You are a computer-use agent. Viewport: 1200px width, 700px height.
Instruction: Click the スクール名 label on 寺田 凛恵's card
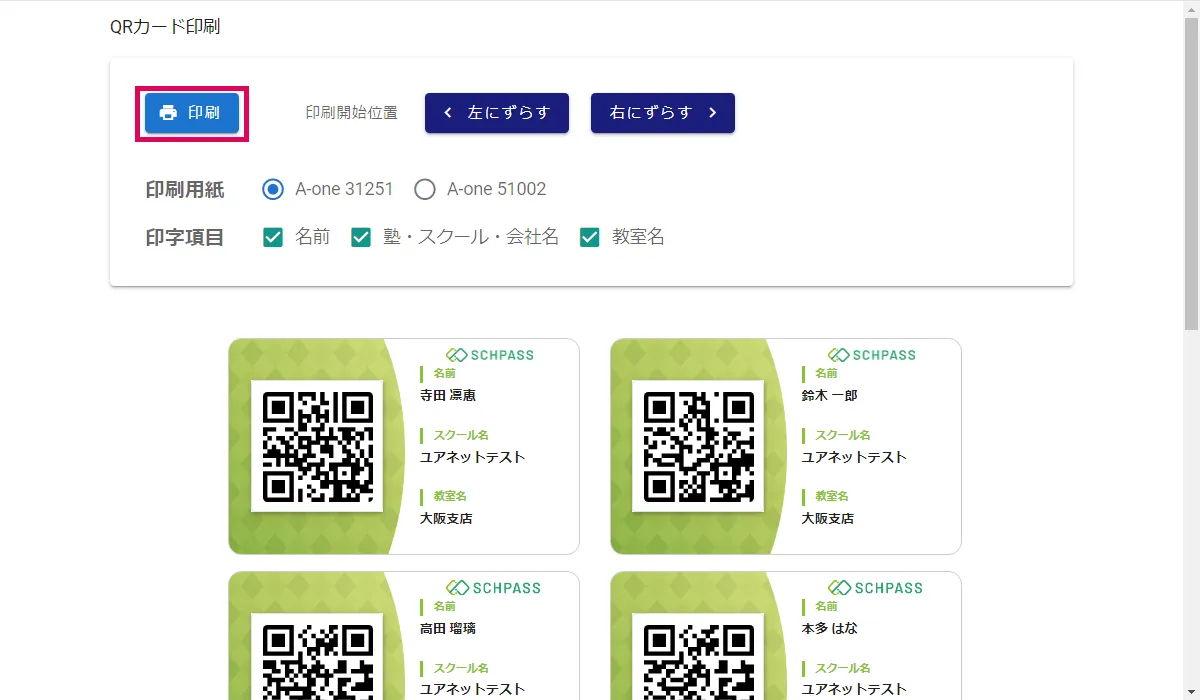click(x=461, y=435)
